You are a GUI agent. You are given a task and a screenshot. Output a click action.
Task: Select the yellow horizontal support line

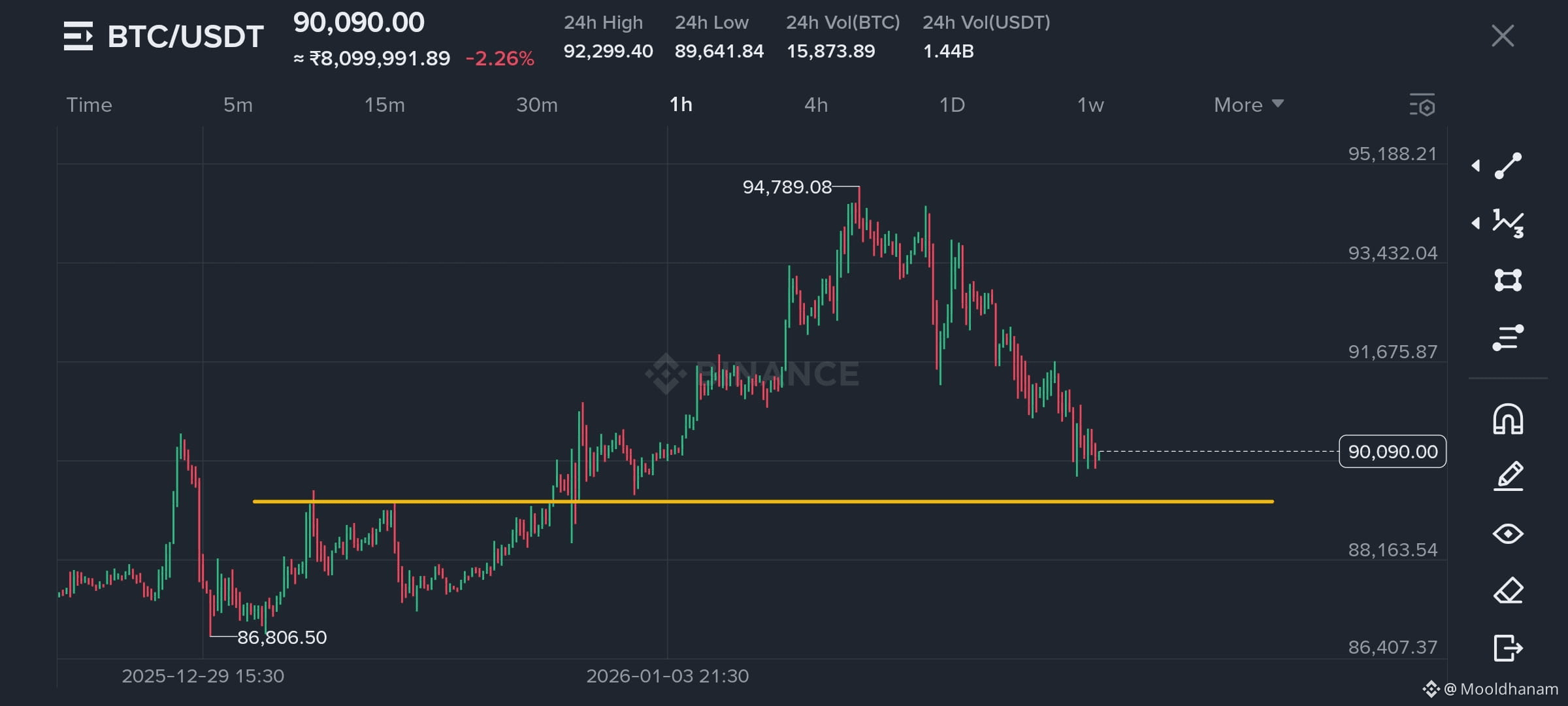763,501
